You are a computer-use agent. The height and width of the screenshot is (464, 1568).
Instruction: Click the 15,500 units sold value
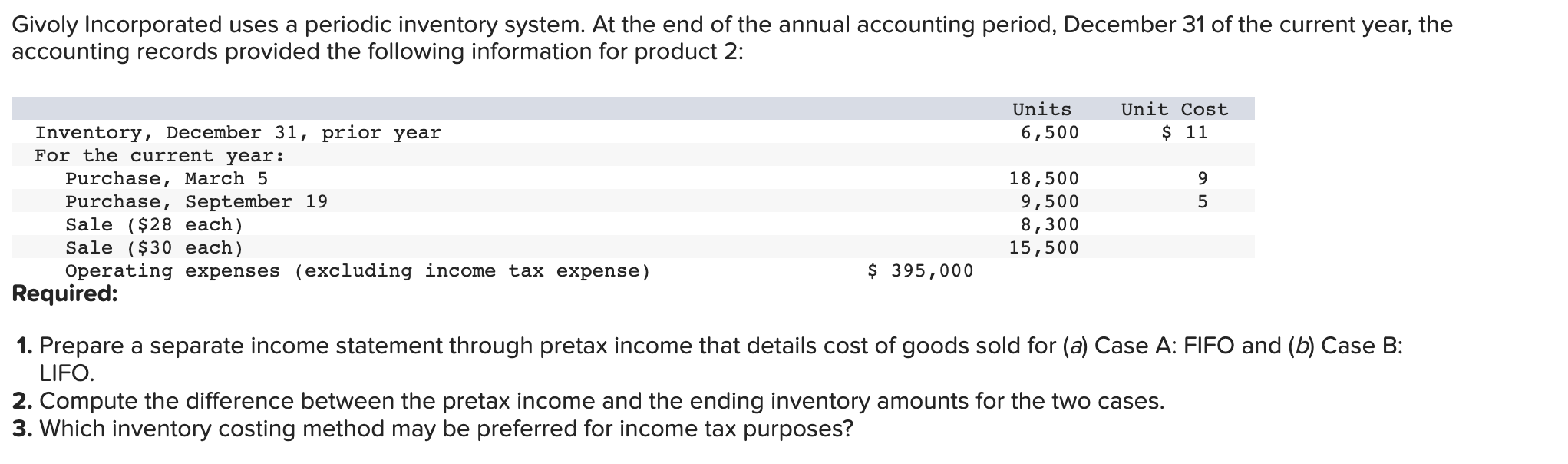[x=1044, y=247]
